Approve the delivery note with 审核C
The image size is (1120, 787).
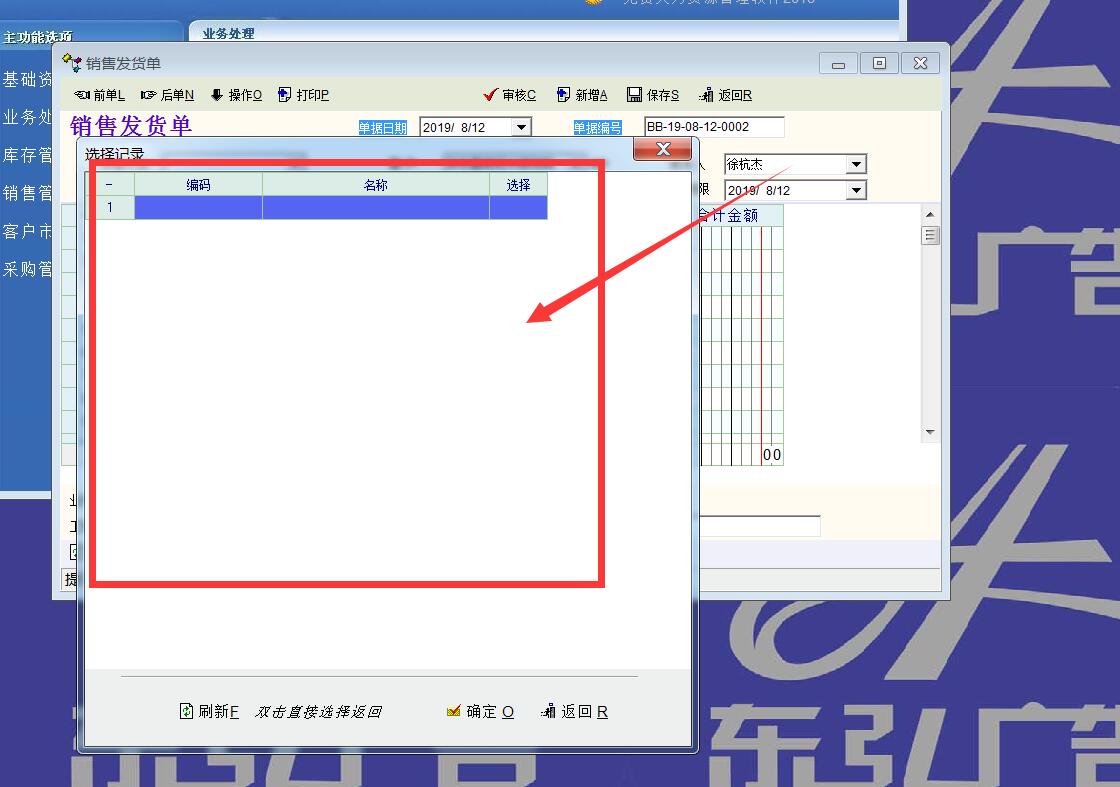[510, 95]
